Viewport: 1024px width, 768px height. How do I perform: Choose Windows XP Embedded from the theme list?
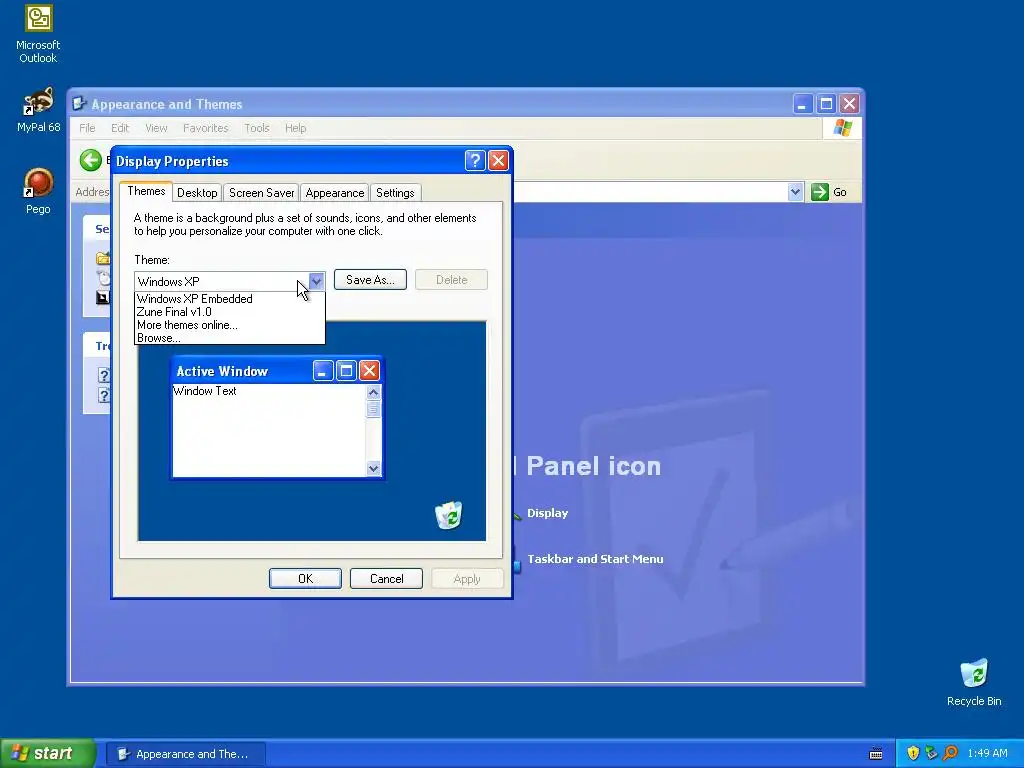coord(229,298)
